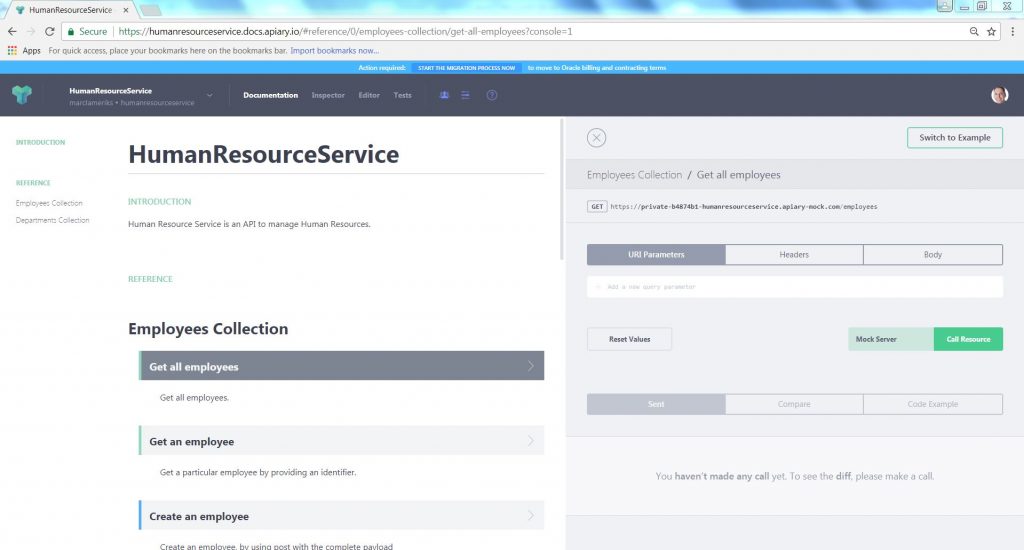Open Departments Collection in sidebar

pos(53,221)
